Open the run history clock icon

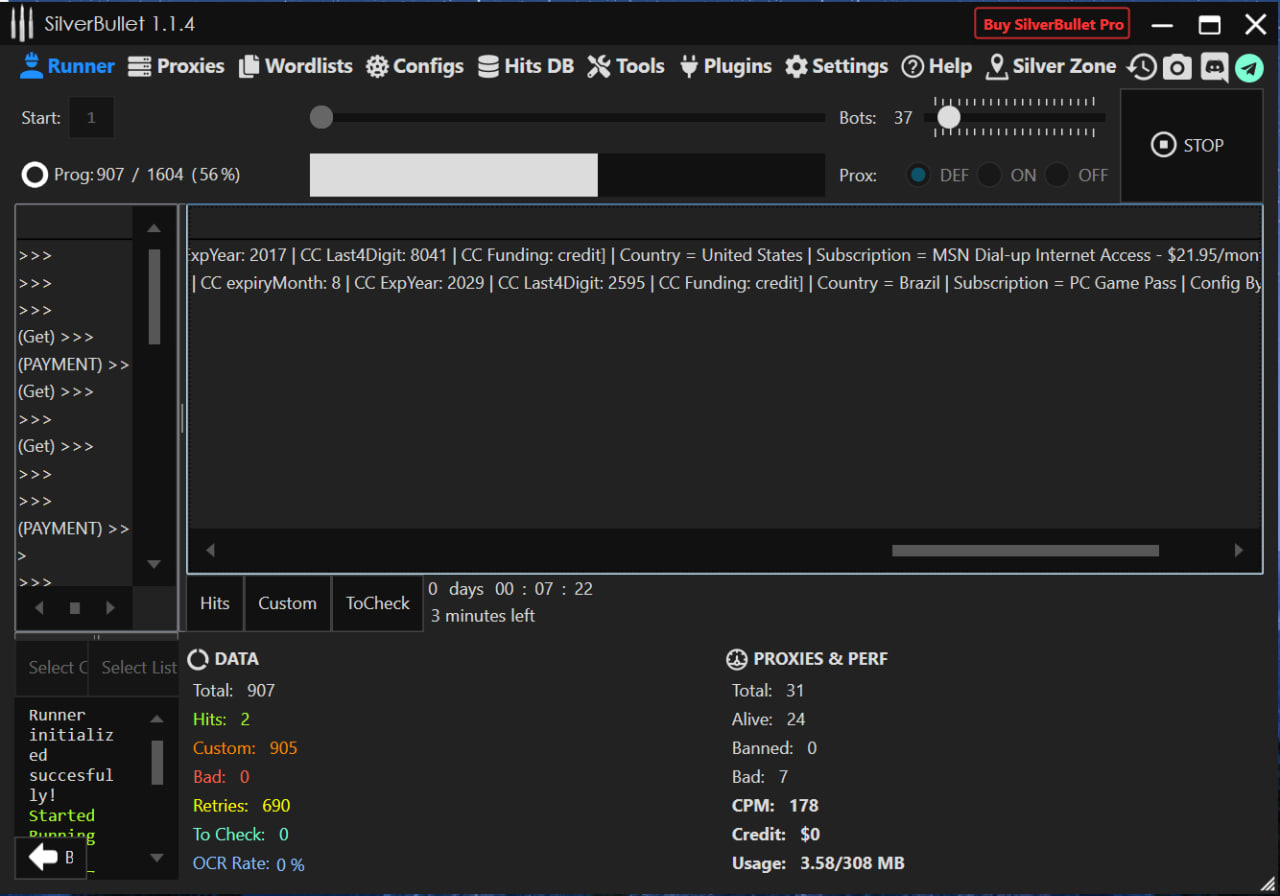1142,67
